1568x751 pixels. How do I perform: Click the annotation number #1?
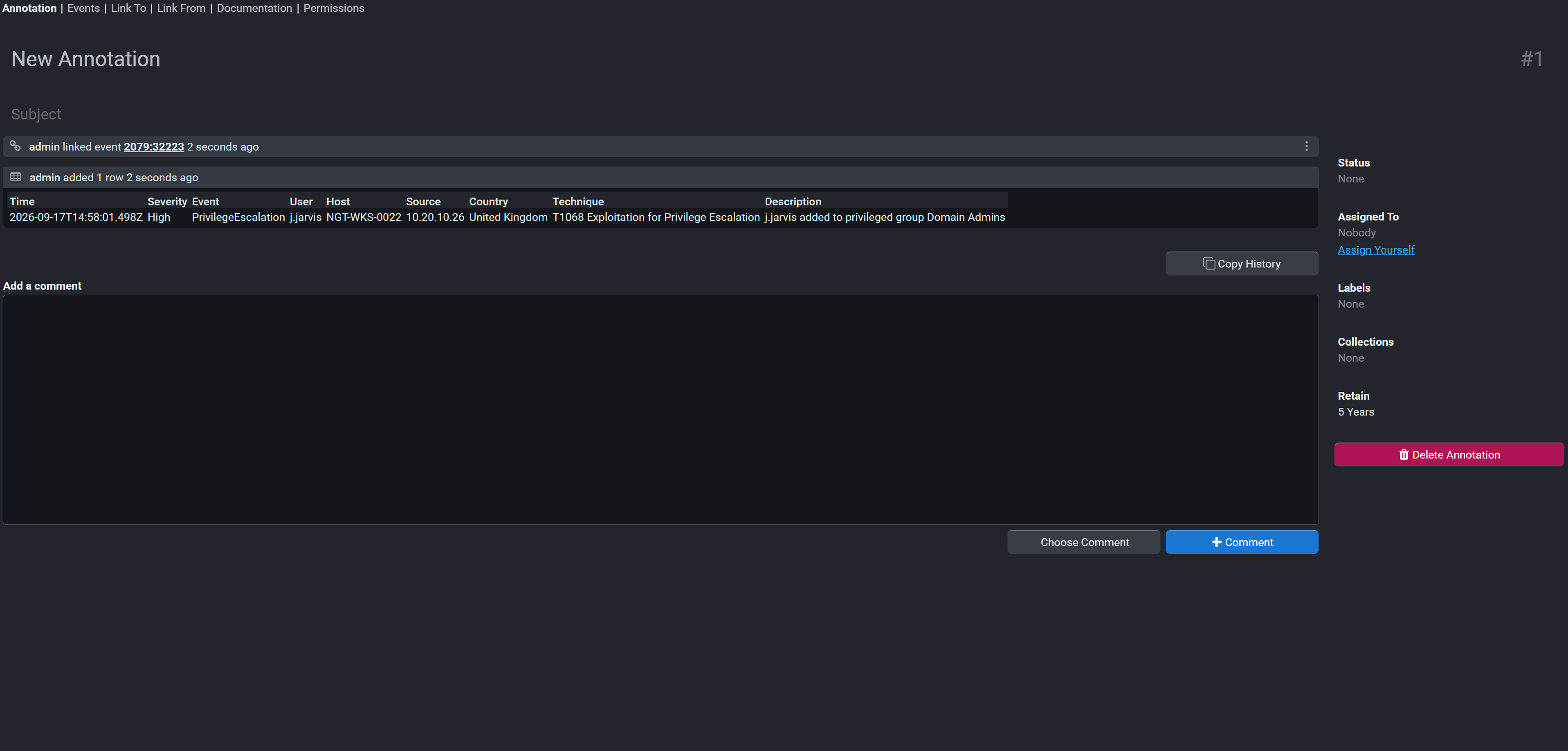click(1532, 59)
